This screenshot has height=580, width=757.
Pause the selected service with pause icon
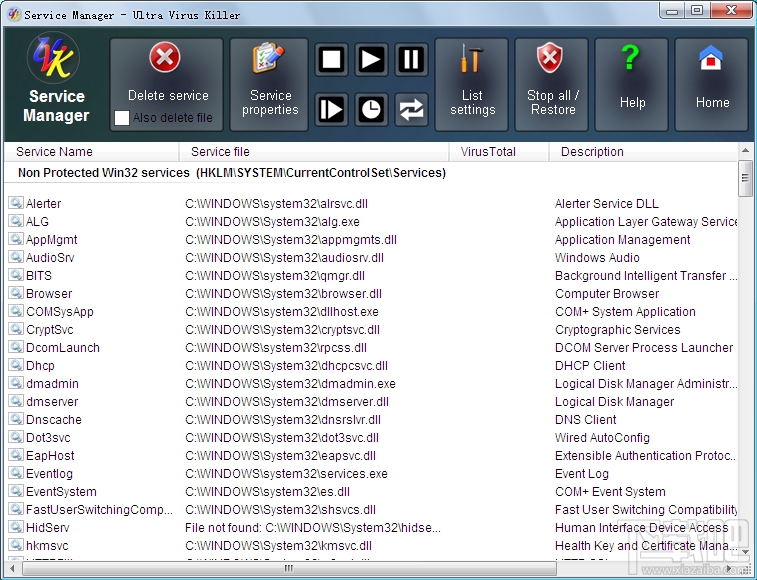(411, 59)
